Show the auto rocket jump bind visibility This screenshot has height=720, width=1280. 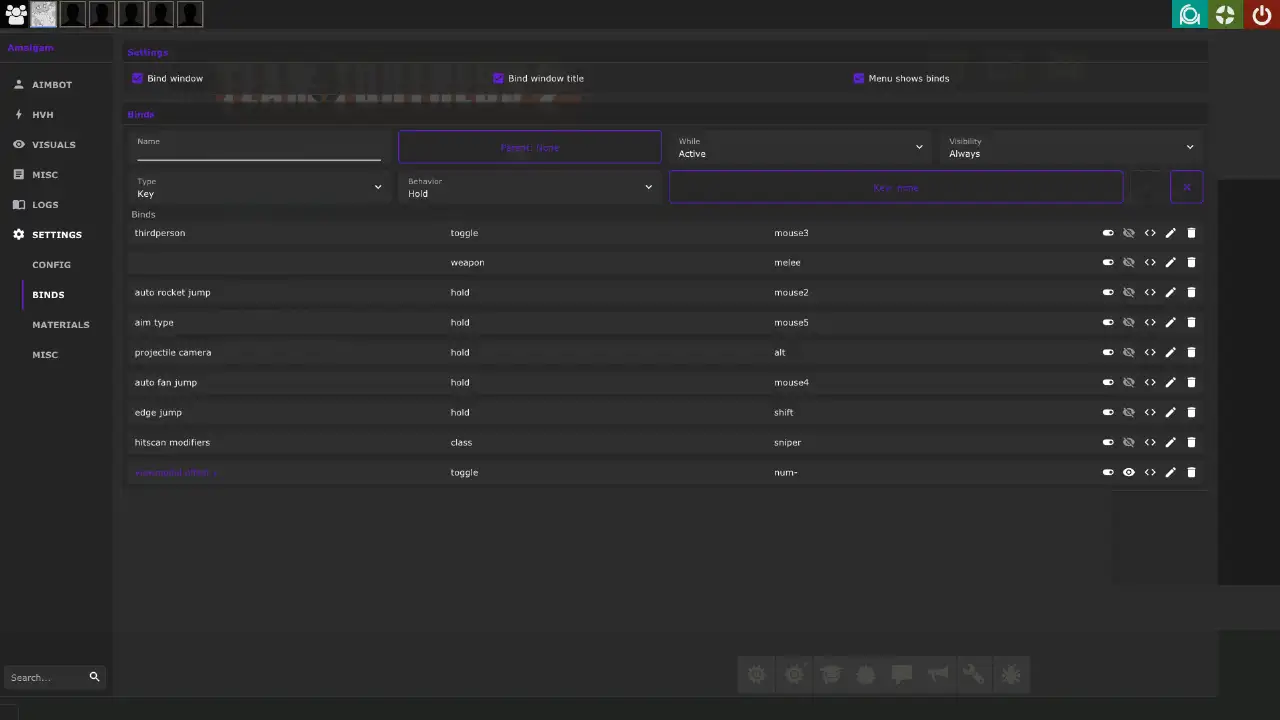(x=1129, y=293)
